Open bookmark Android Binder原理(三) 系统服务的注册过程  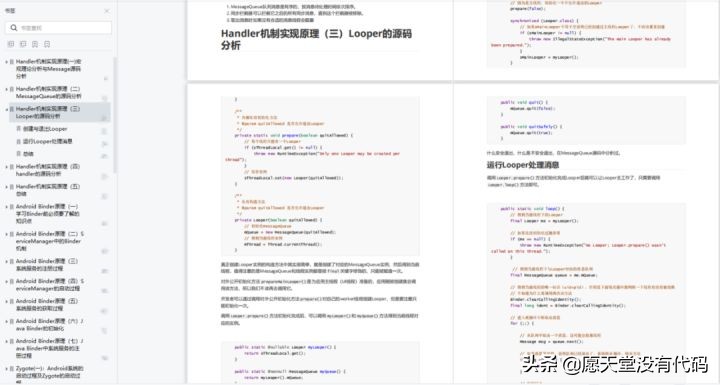tap(47, 265)
